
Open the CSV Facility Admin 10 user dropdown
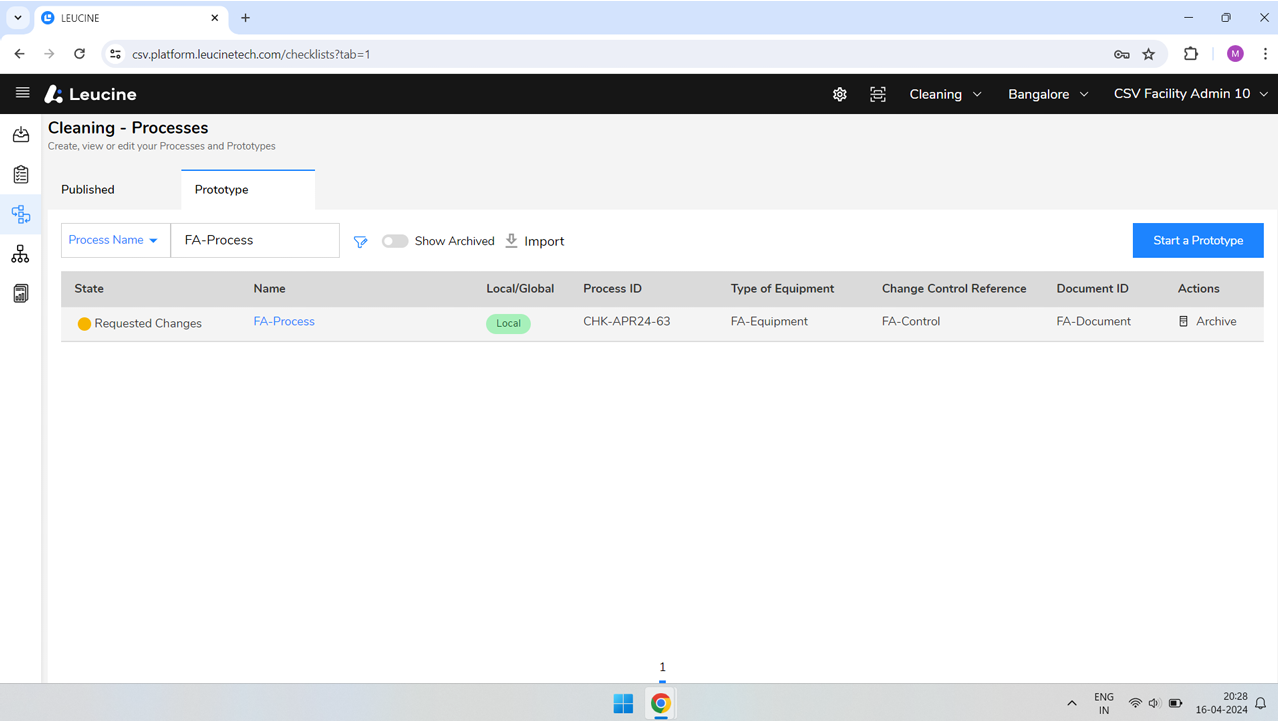(x=1191, y=94)
